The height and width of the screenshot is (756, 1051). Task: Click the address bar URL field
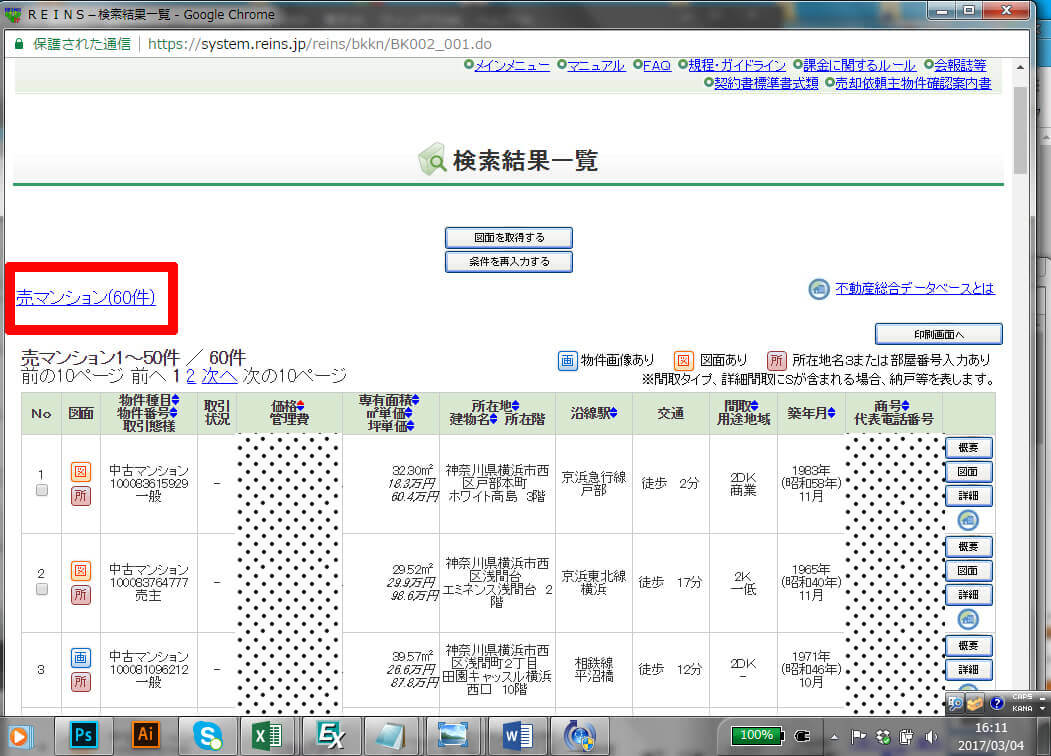pyautogui.click(x=500, y=44)
